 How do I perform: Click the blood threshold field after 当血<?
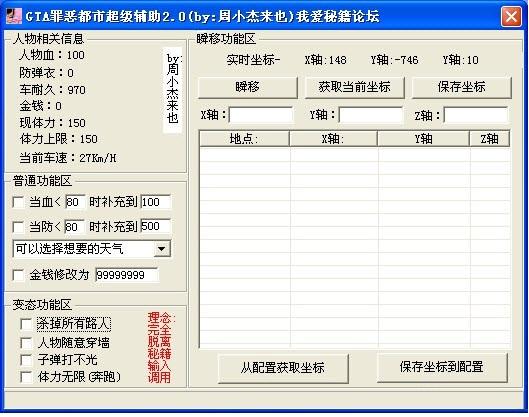point(75,202)
